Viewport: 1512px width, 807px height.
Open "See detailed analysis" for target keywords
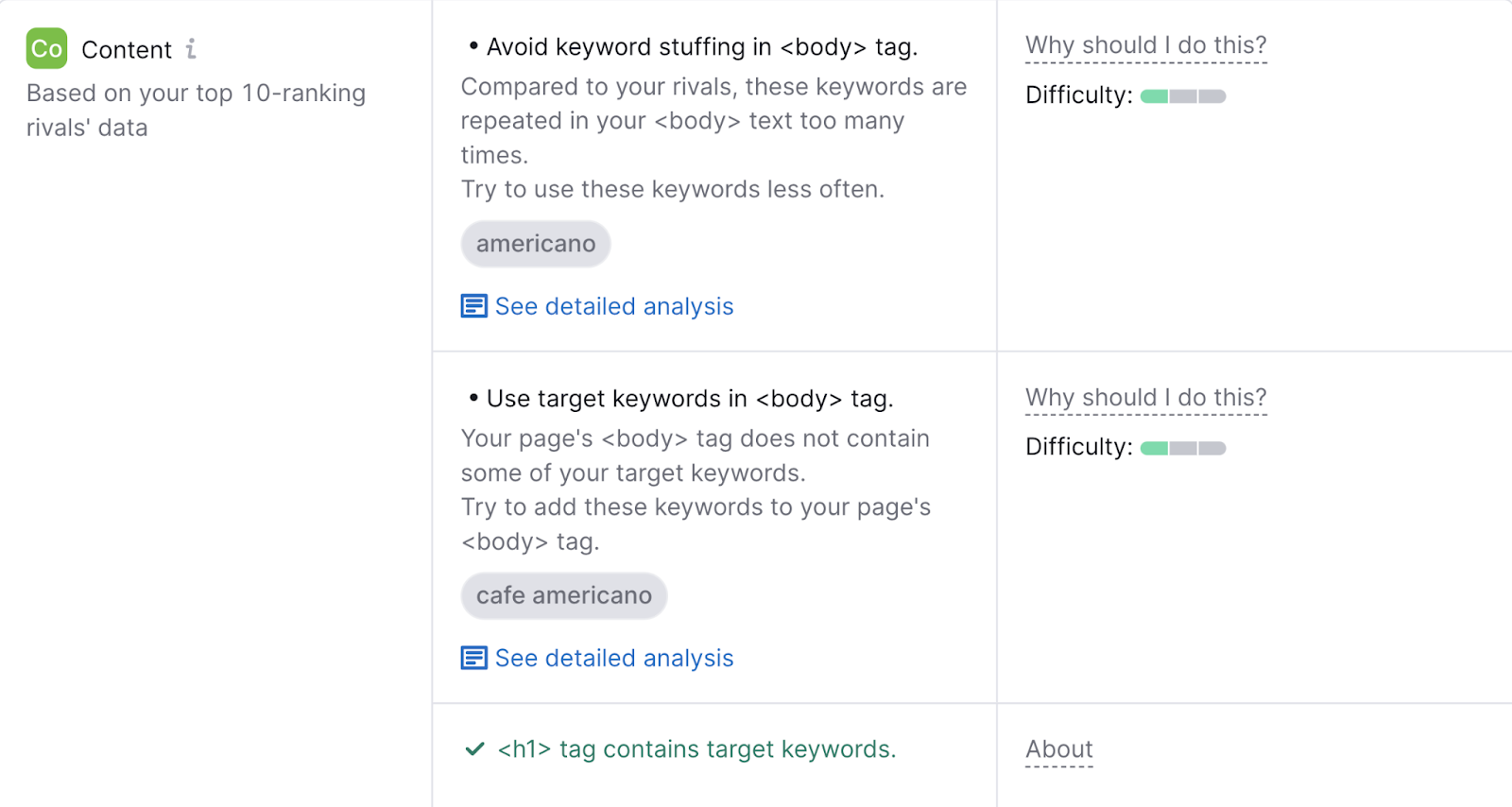click(x=614, y=658)
